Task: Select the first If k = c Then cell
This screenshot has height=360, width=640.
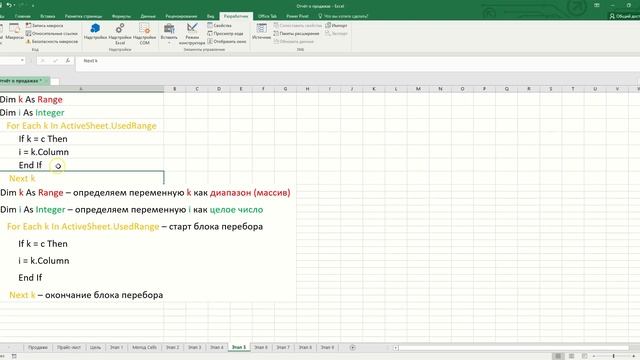Action: (82, 138)
